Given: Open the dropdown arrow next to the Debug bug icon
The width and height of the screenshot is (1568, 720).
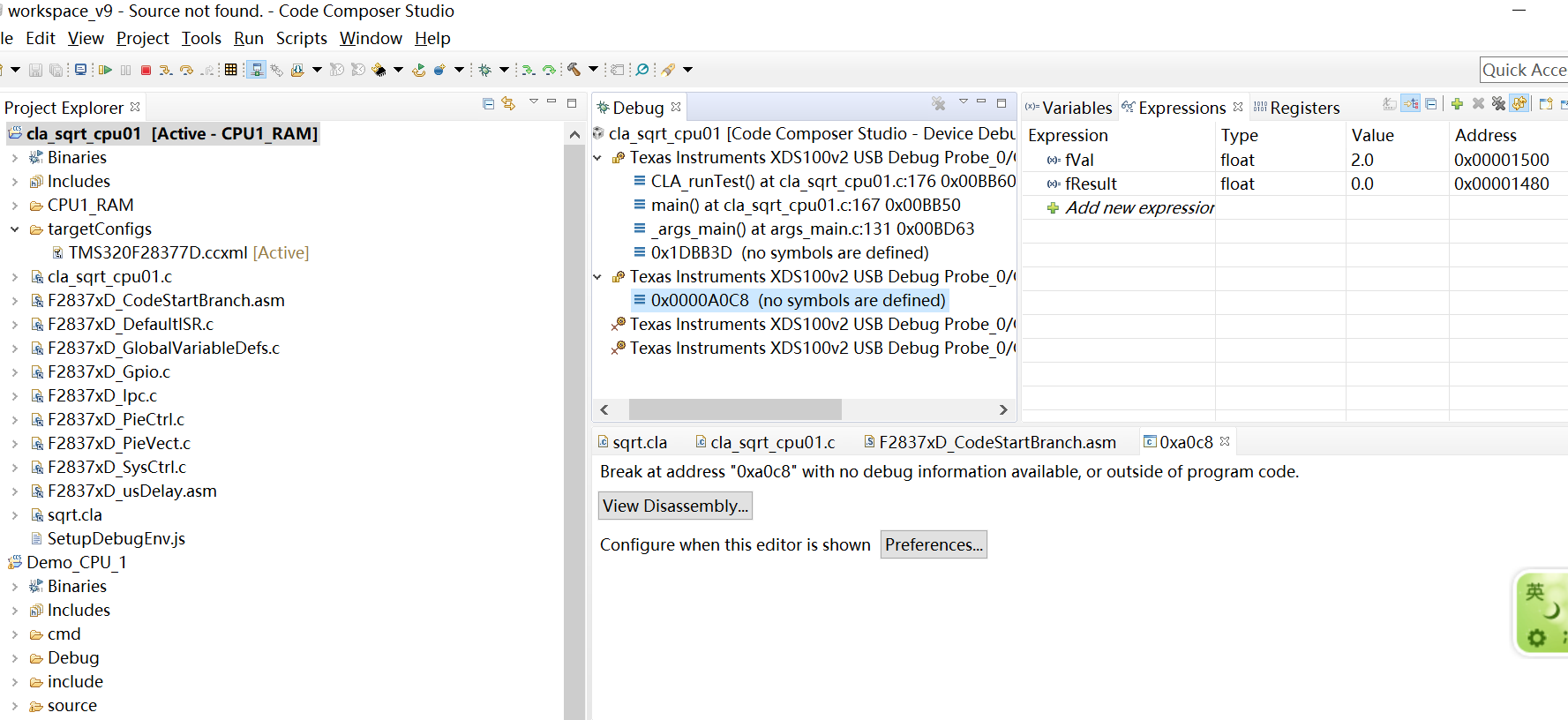Looking at the screenshot, I should (x=504, y=70).
